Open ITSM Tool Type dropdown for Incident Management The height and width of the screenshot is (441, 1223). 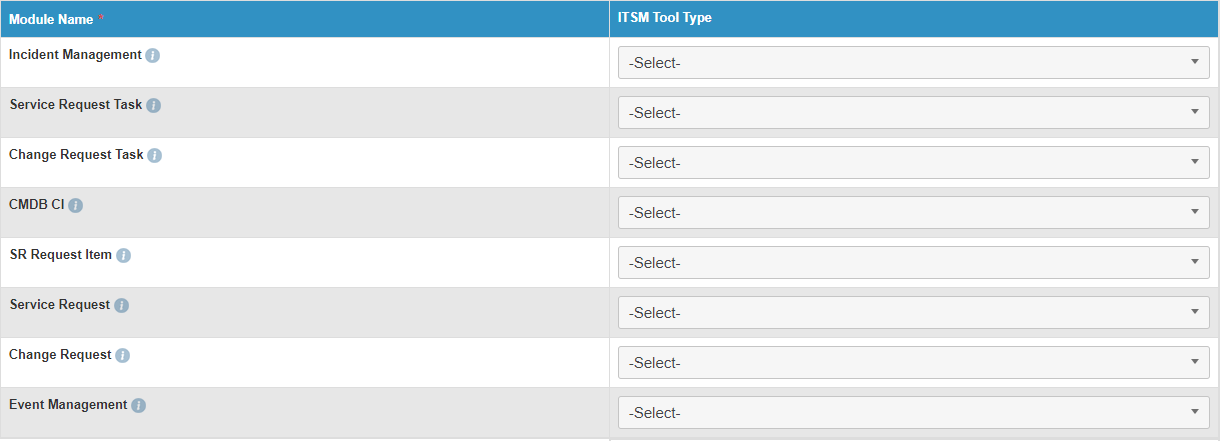(913, 63)
